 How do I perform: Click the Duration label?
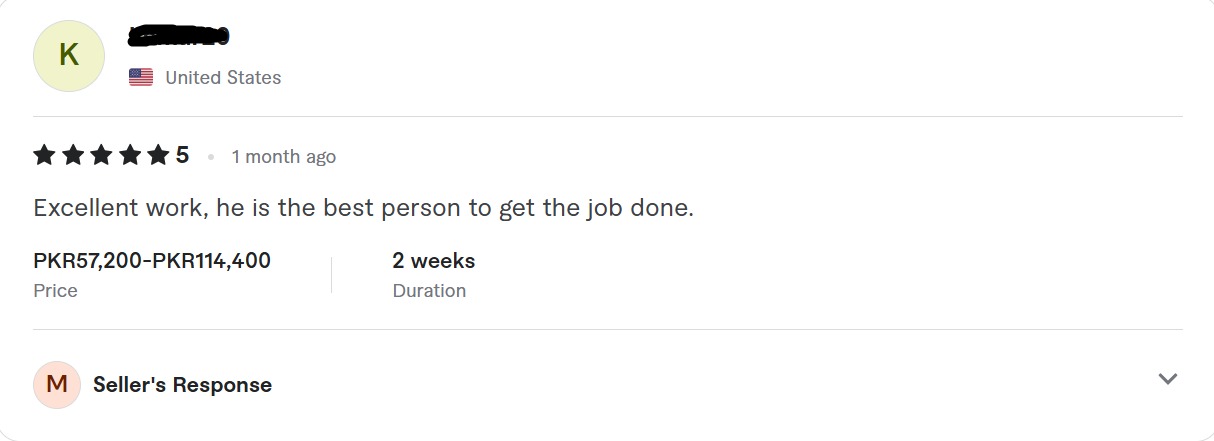pyautogui.click(x=429, y=291)
